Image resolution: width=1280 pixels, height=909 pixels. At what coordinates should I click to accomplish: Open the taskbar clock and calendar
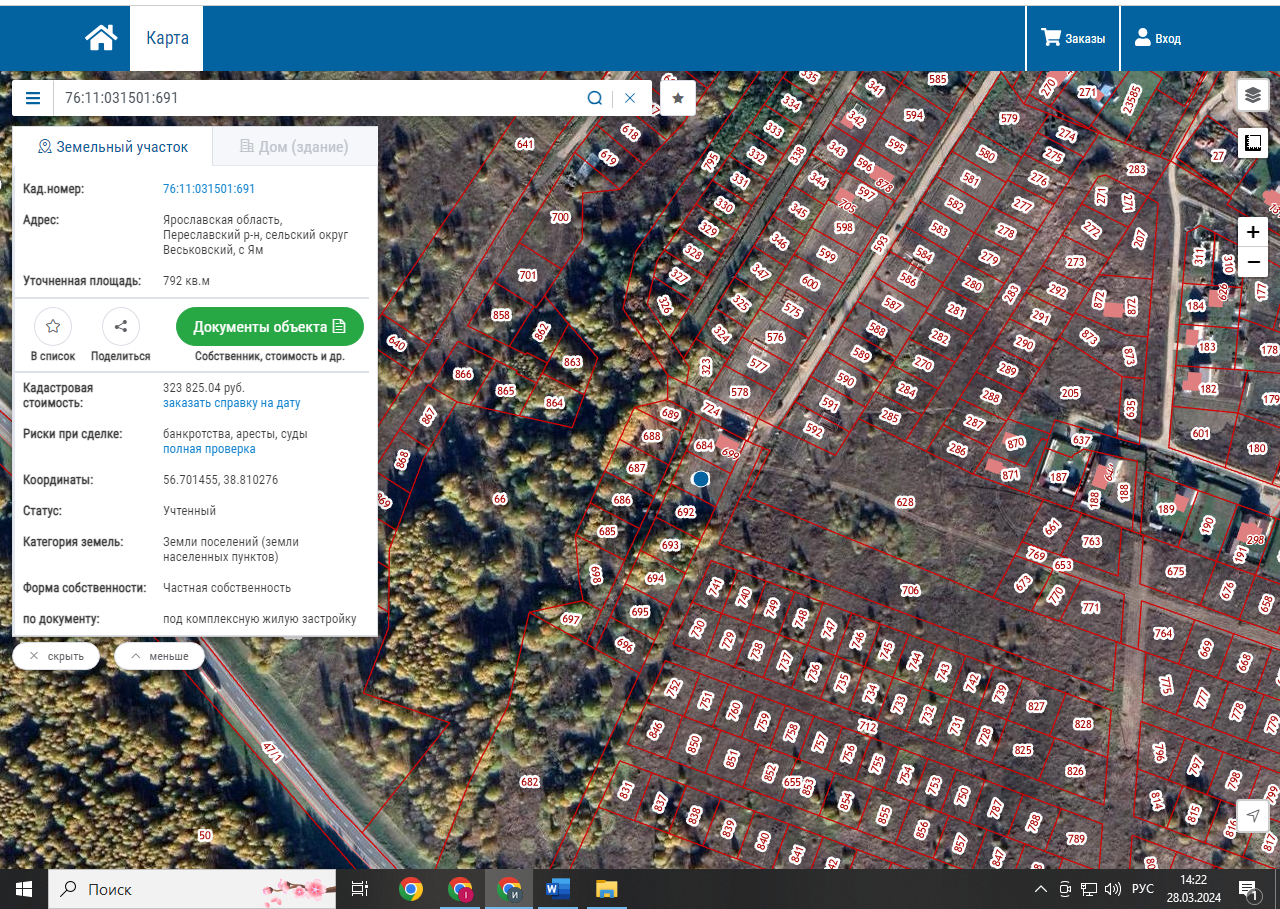click(x=1193, y=888)
